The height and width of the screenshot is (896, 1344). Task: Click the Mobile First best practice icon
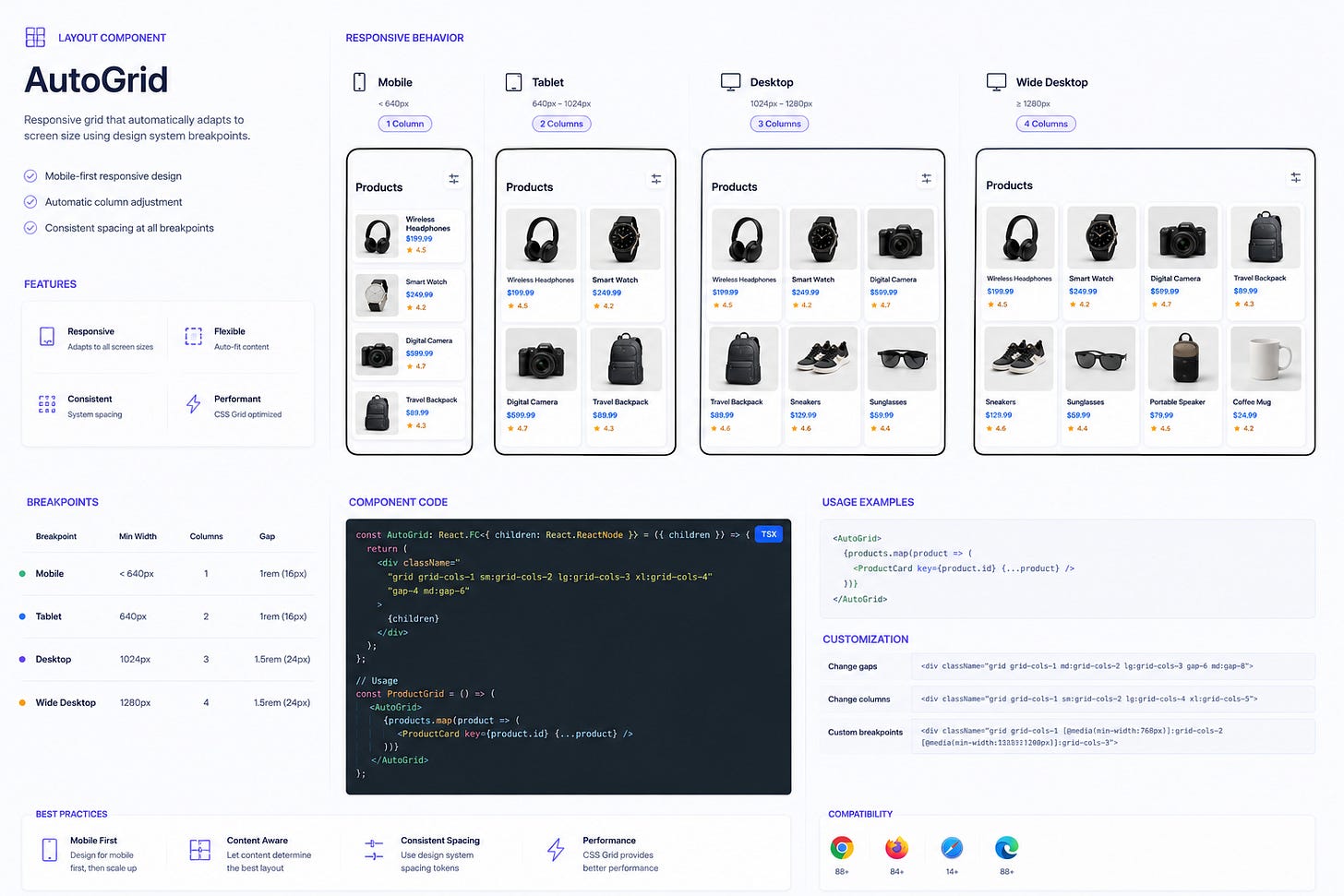pyautogui.click(x=50, y=850)
